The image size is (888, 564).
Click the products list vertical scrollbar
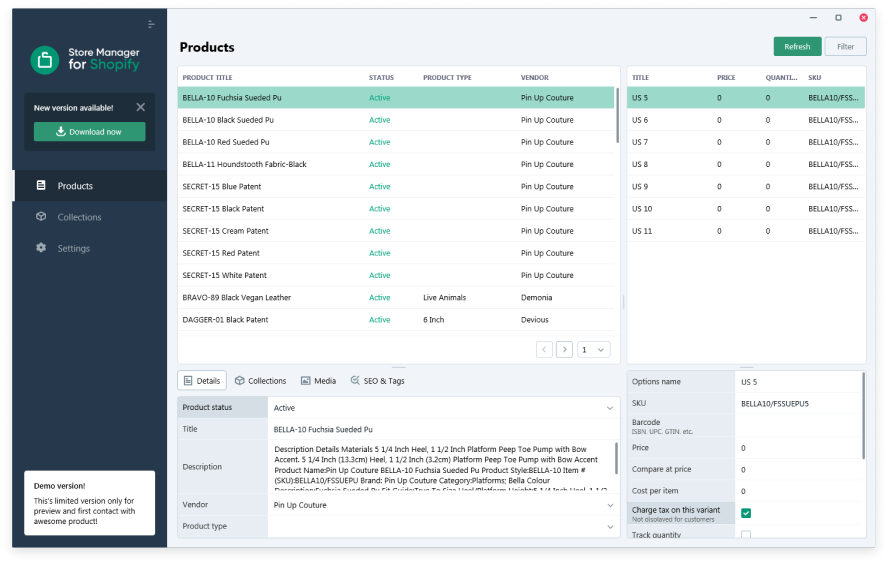[x=617, y=115]
